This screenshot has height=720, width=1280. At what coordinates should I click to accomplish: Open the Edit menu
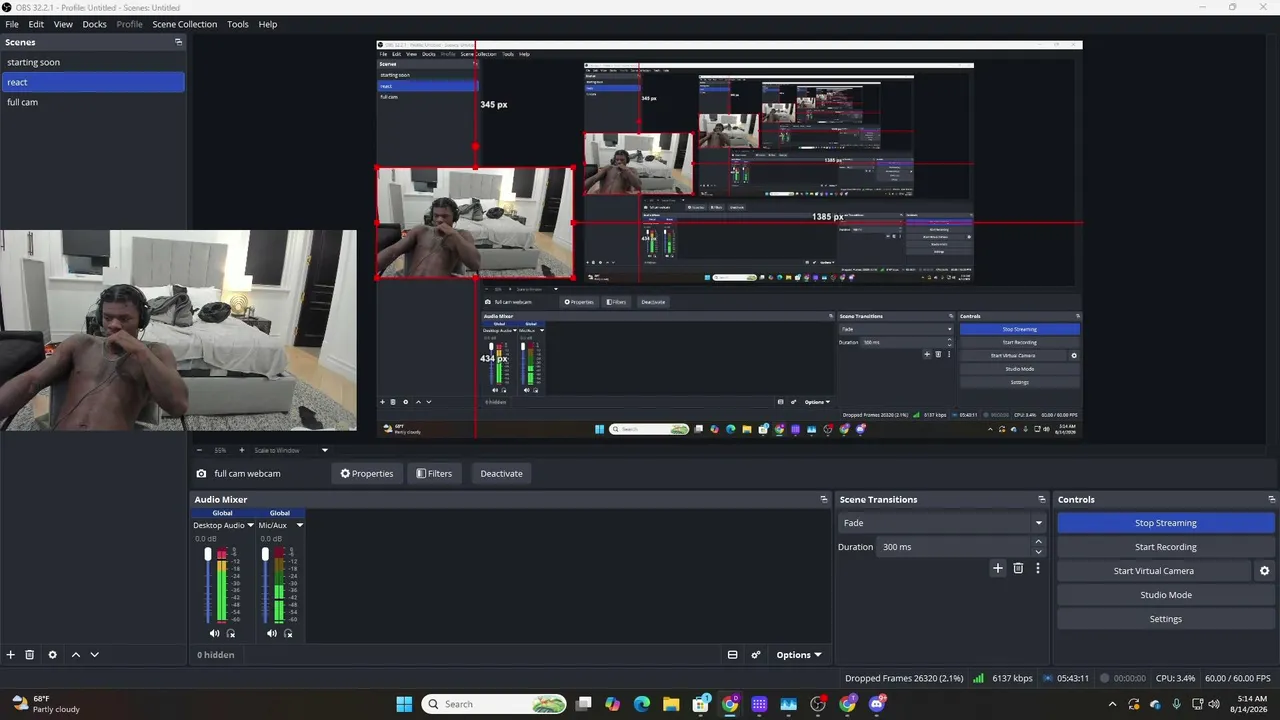point(36,24)
